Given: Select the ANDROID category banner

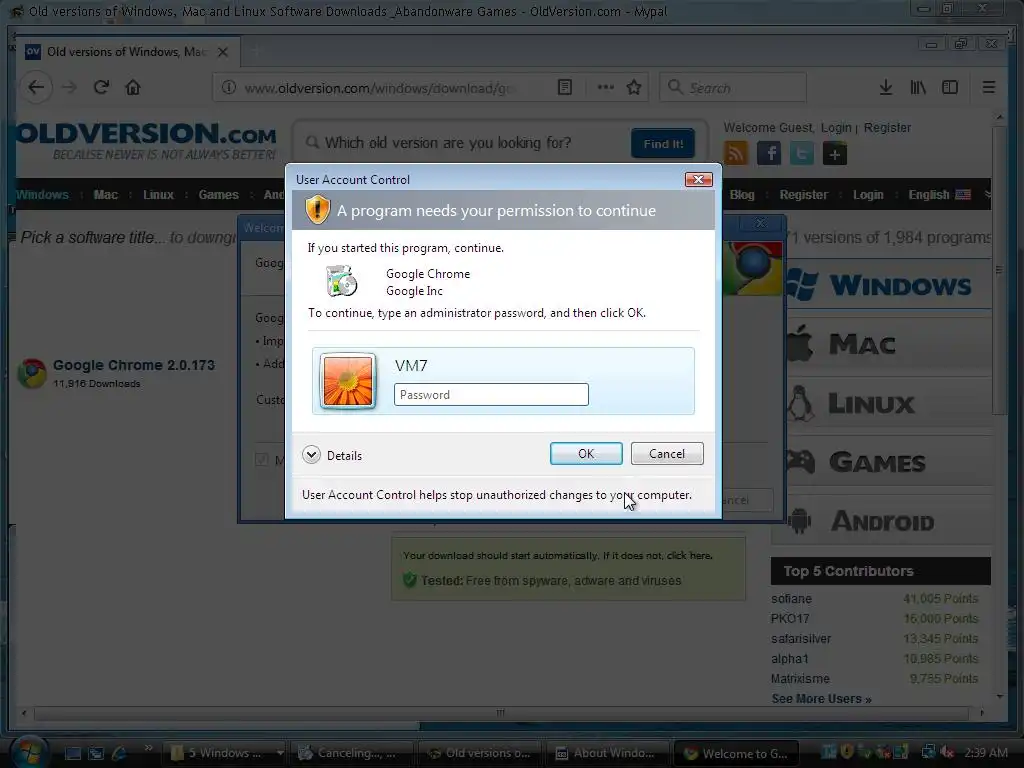Looking at the screenshot, I should [882, 520].
